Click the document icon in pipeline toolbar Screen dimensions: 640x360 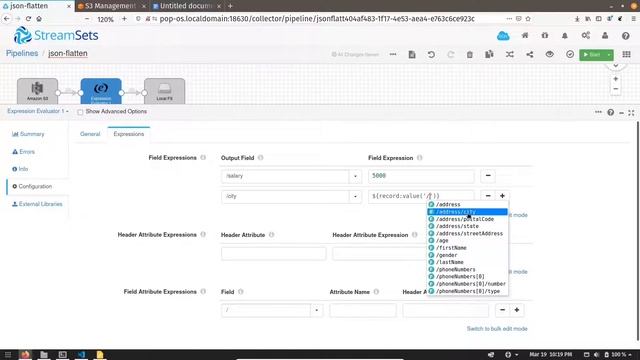(412, 54)
